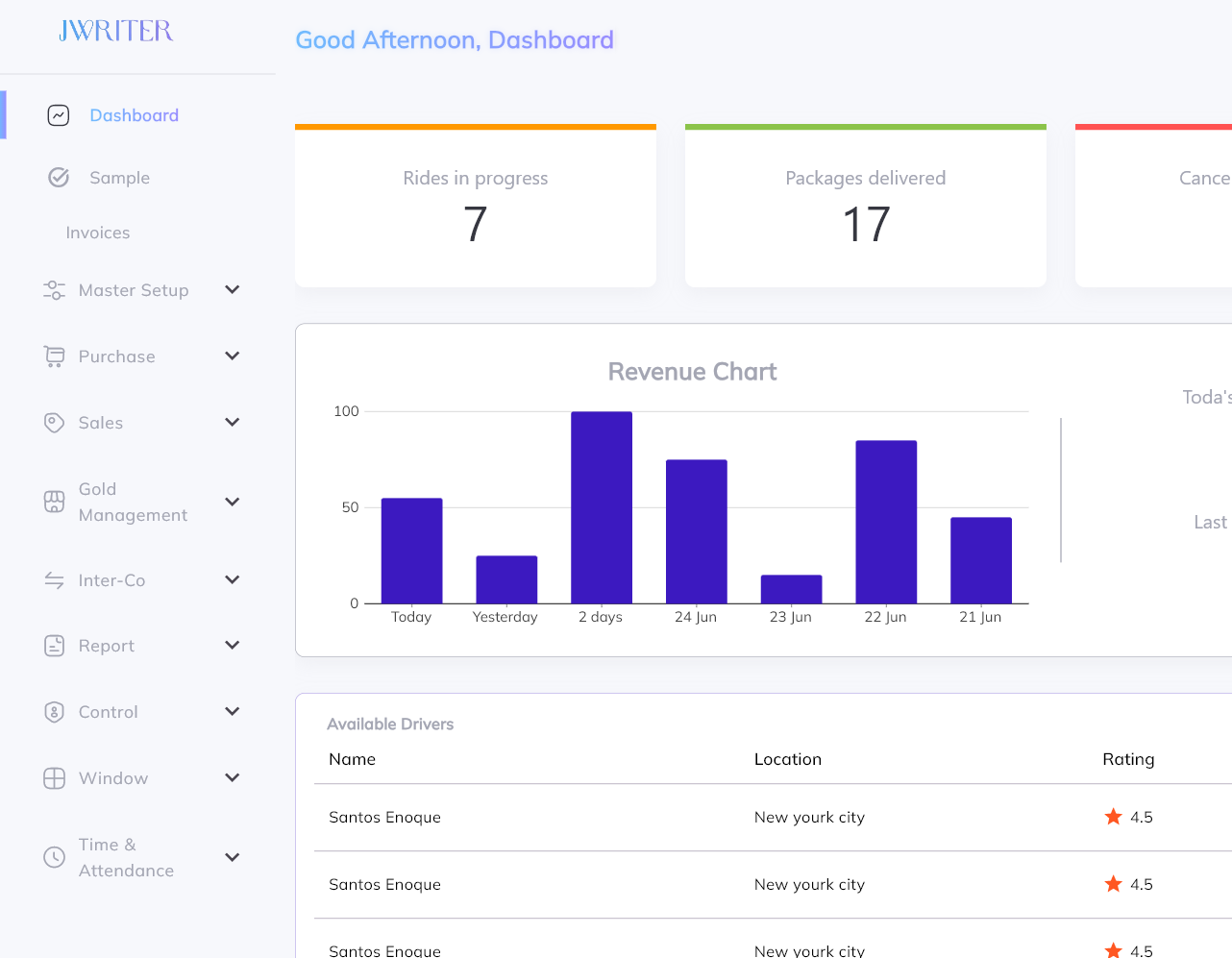The image size is (1232, 958).
Task: Open the Control menu dropdown arrow
Action: coord(232,712)
